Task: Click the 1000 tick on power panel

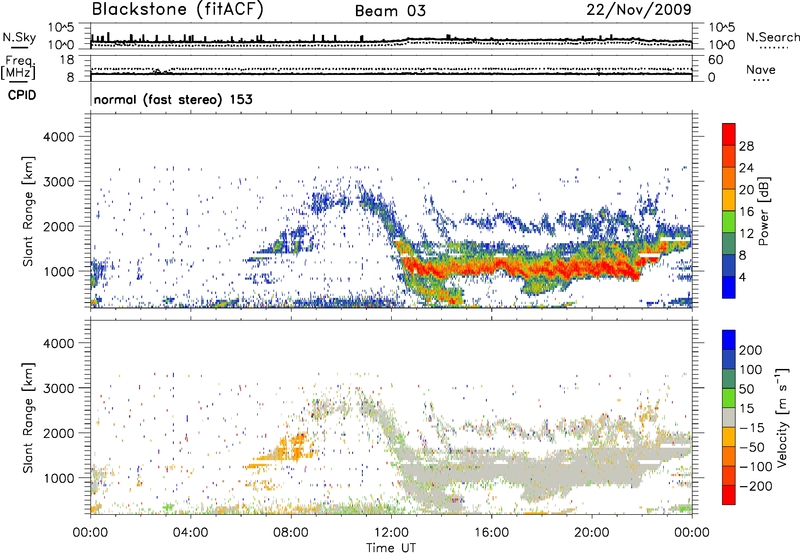Action: point(59,271)
